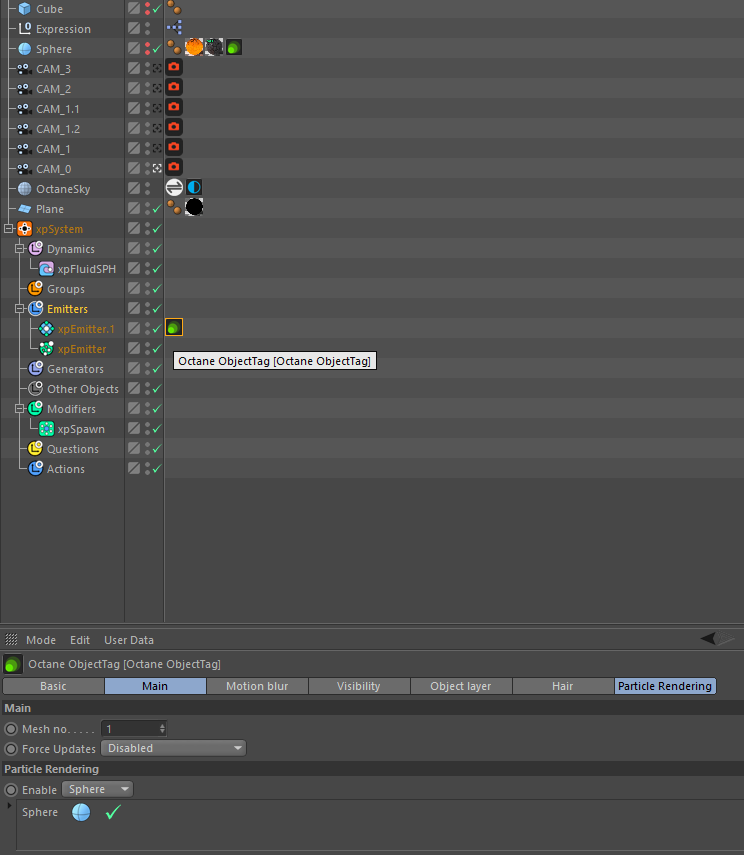Select the Cube object icon
The width and height of the screenshot is (744, 855).
(x=25, y=8)
